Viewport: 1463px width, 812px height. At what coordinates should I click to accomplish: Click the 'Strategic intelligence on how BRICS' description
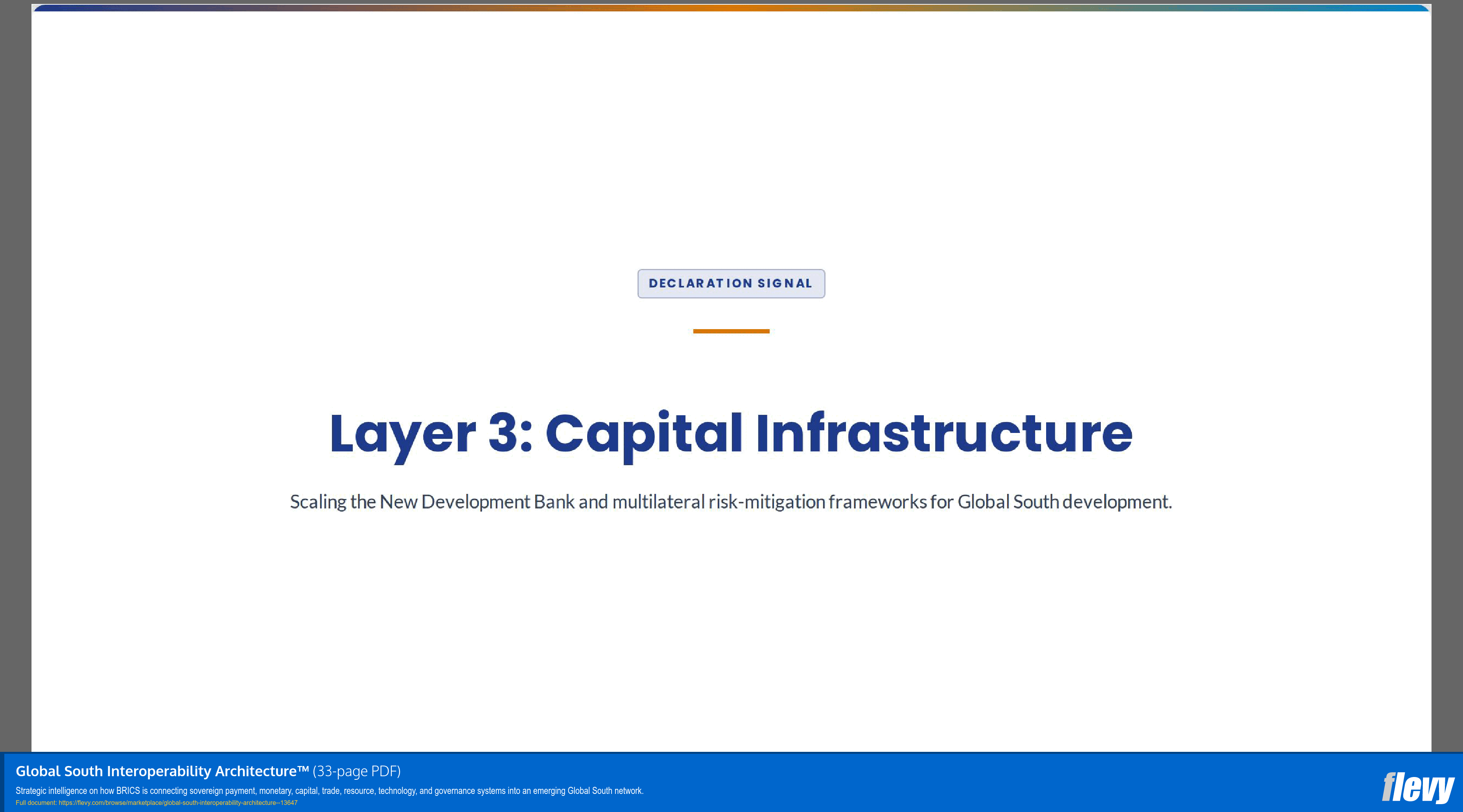pos(330,790)
